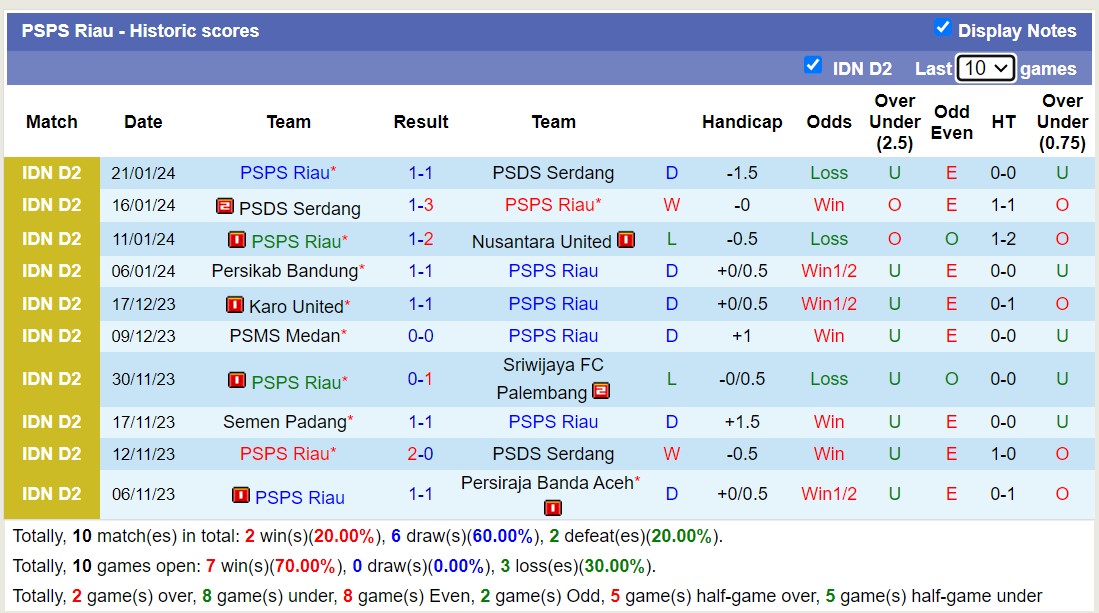
Task: Click IDN D2 league cell for 21/01/24
Action: pyautogui.click(x=52, y=173)
